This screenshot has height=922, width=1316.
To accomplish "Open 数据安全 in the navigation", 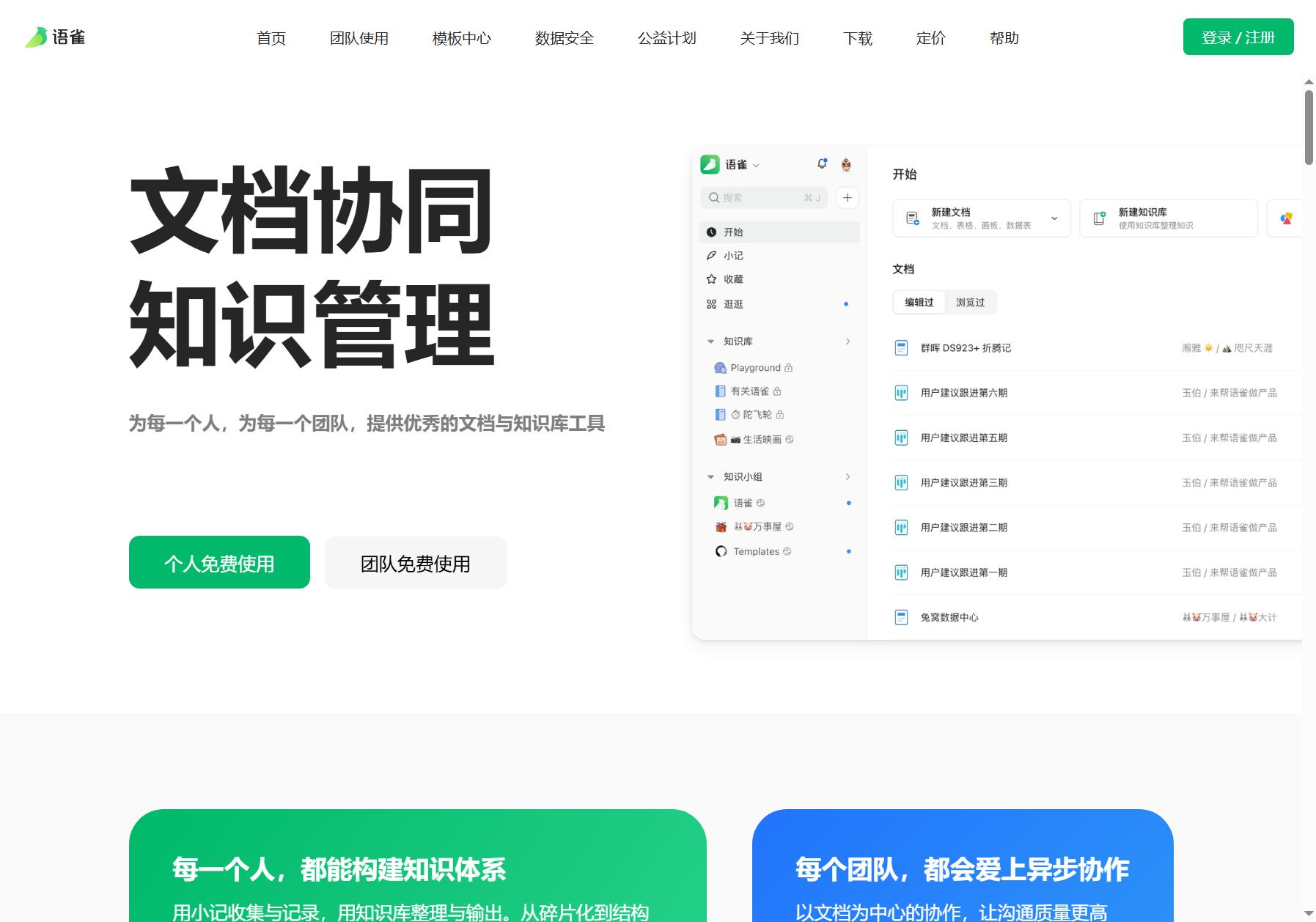I will (x=565, y=38).
